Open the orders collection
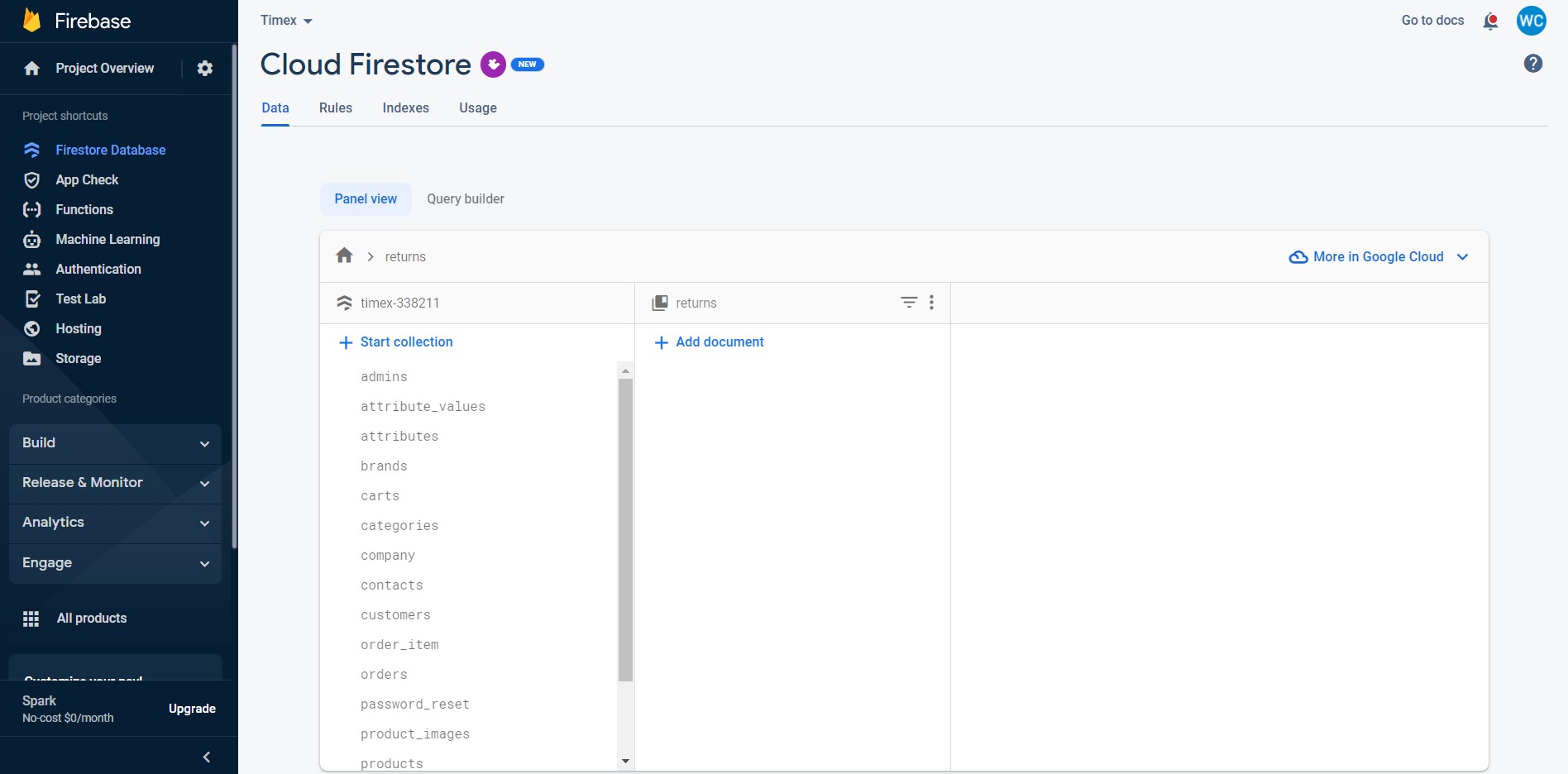Image resolution: width=1568 pixels, height=774 pixels. pyautogui.click(x=384, y=675)
